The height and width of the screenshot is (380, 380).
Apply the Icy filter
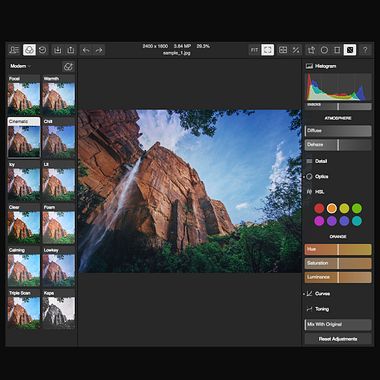pos(24,181)
